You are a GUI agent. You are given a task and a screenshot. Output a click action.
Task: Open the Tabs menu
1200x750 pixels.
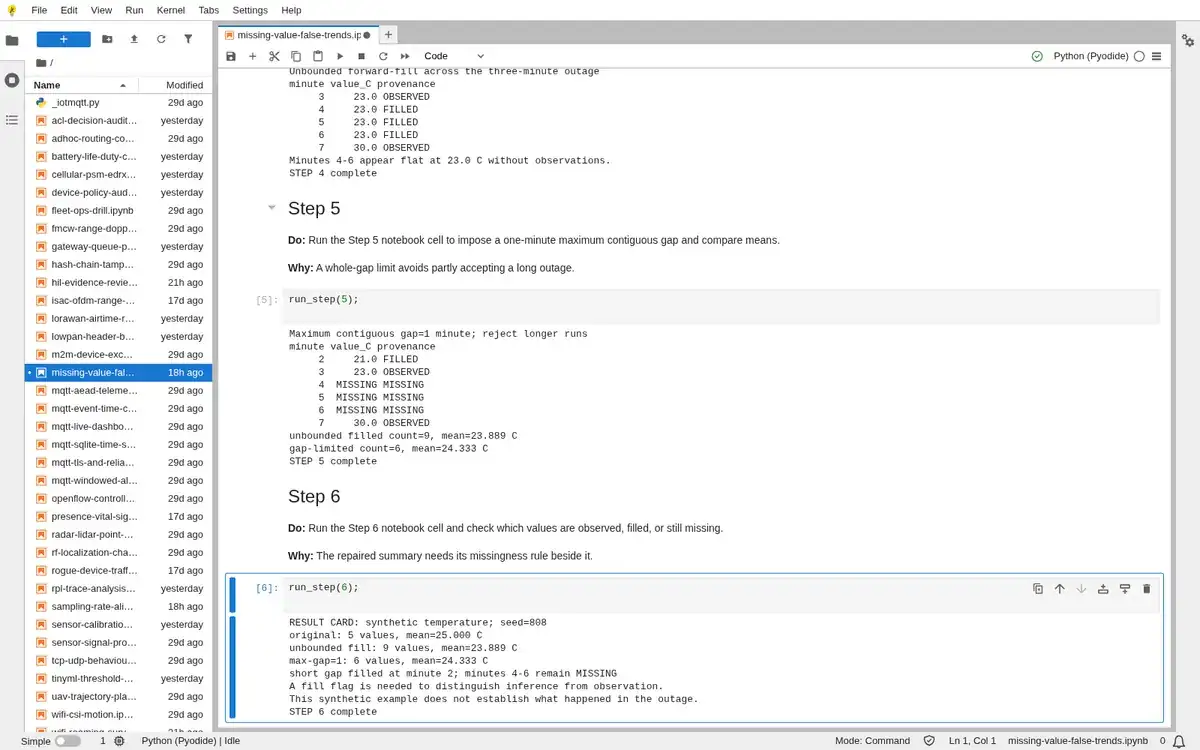point(208,10)
